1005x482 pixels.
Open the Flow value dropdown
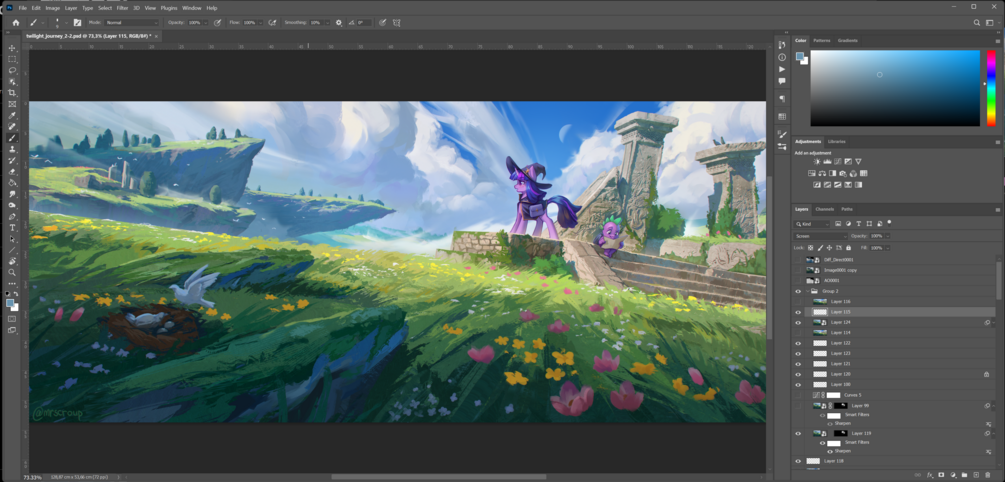tap(260, 22)
